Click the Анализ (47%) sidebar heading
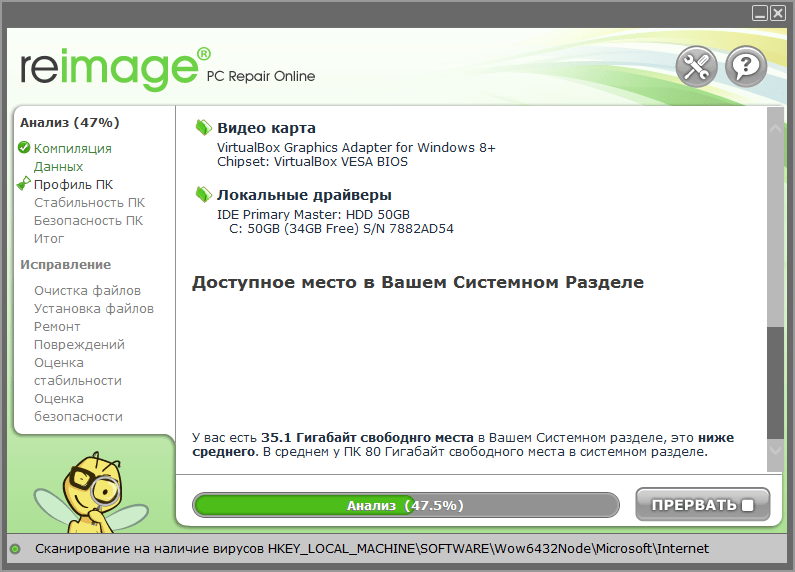The image size is (795, 572). (70, 122)
